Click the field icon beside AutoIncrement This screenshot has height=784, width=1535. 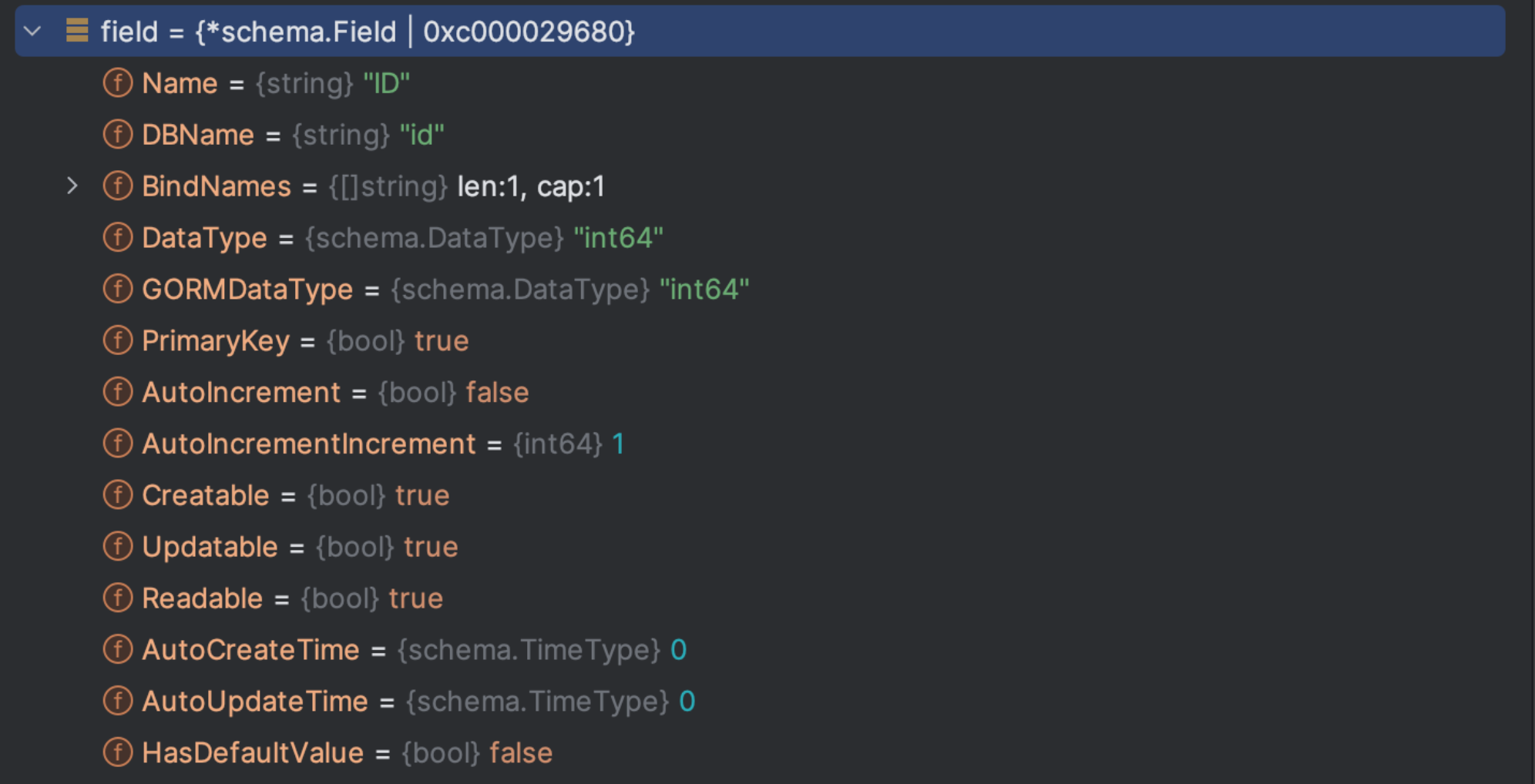pos(118,392)
